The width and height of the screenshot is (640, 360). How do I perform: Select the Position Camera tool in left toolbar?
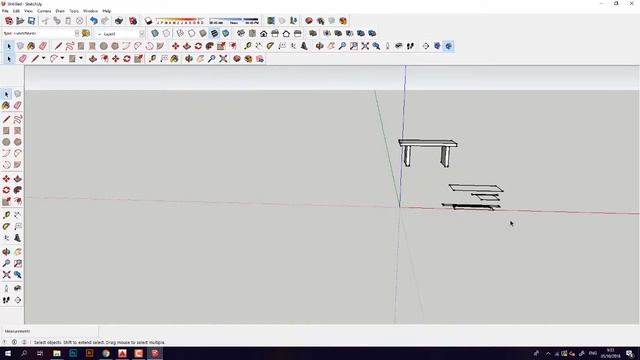[x=6, y=289]
